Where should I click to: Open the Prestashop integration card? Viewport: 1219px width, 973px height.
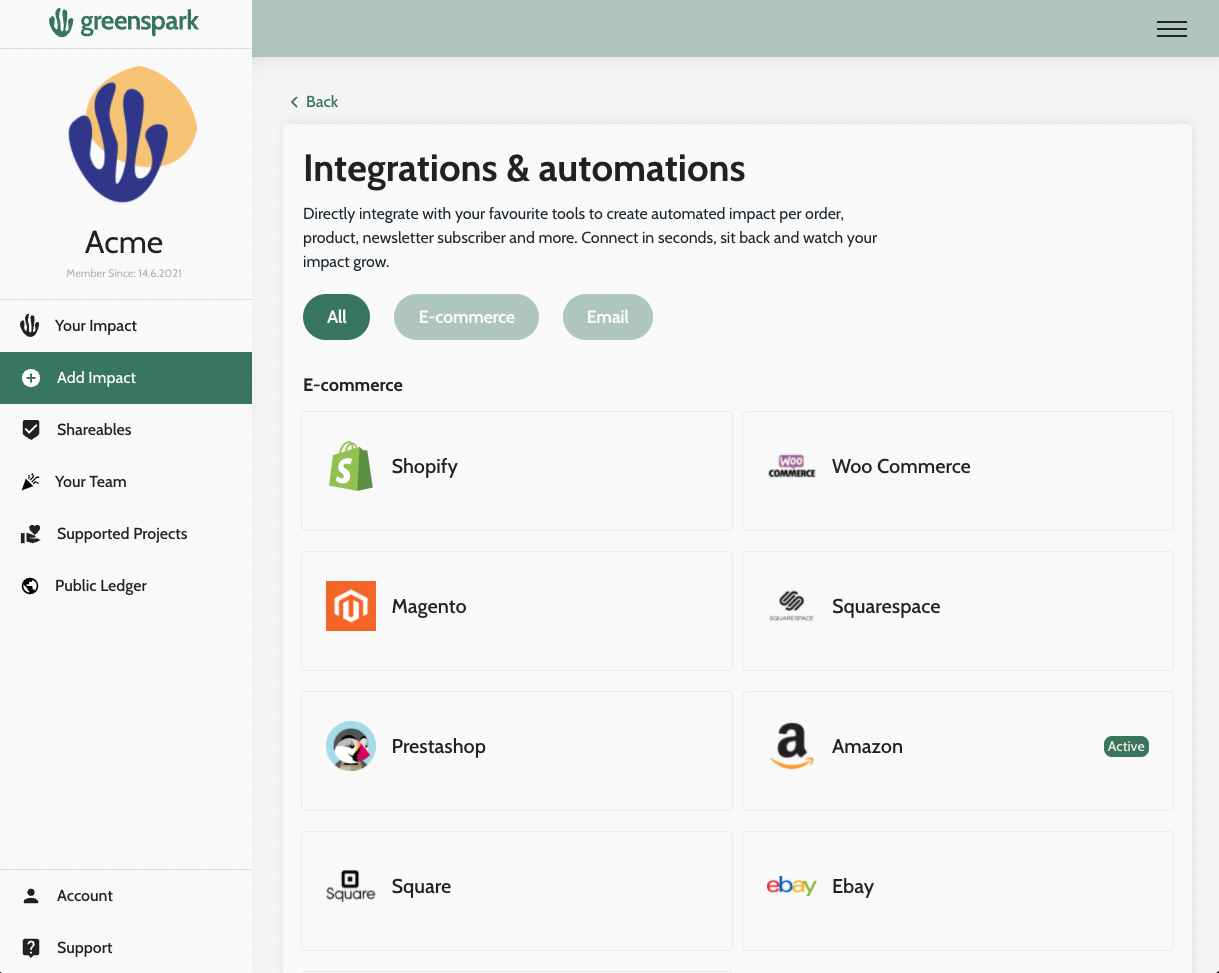pos(517,751)
